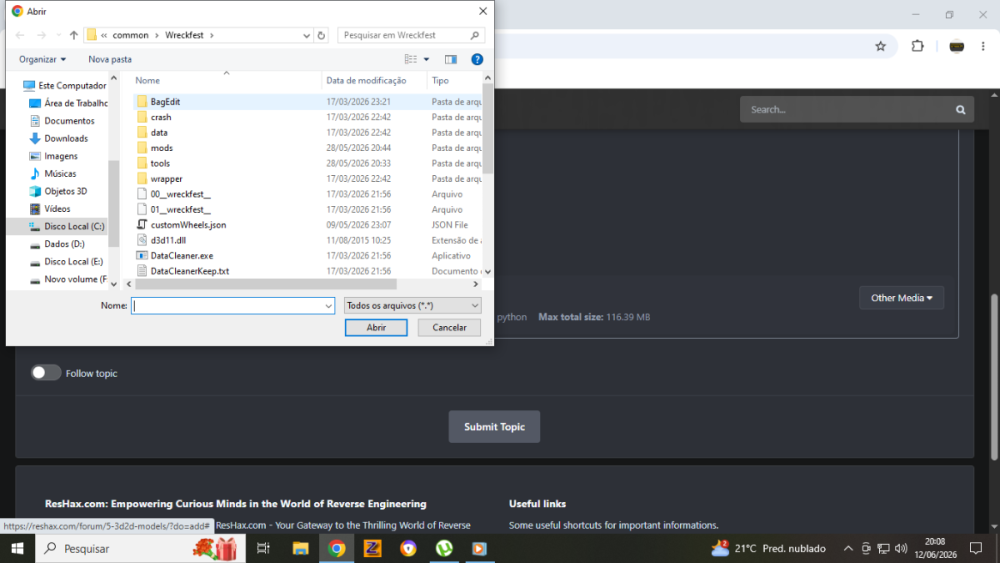Select the BagEdit folder
This screenshot has width=1000, height=563.
click(x=165, y=101)
